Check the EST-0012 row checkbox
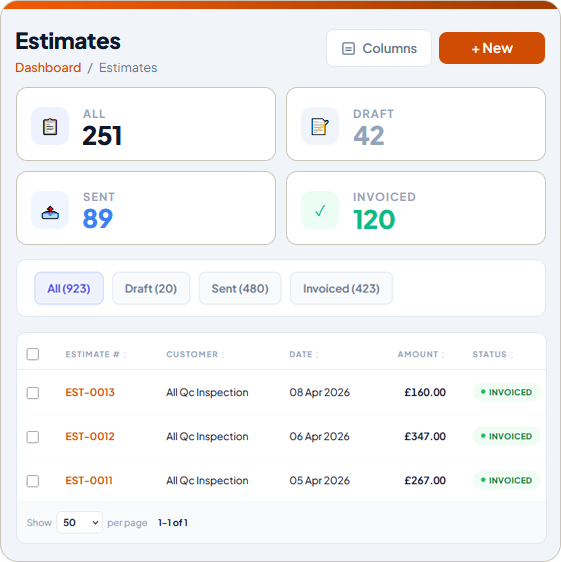 [33, 437]
